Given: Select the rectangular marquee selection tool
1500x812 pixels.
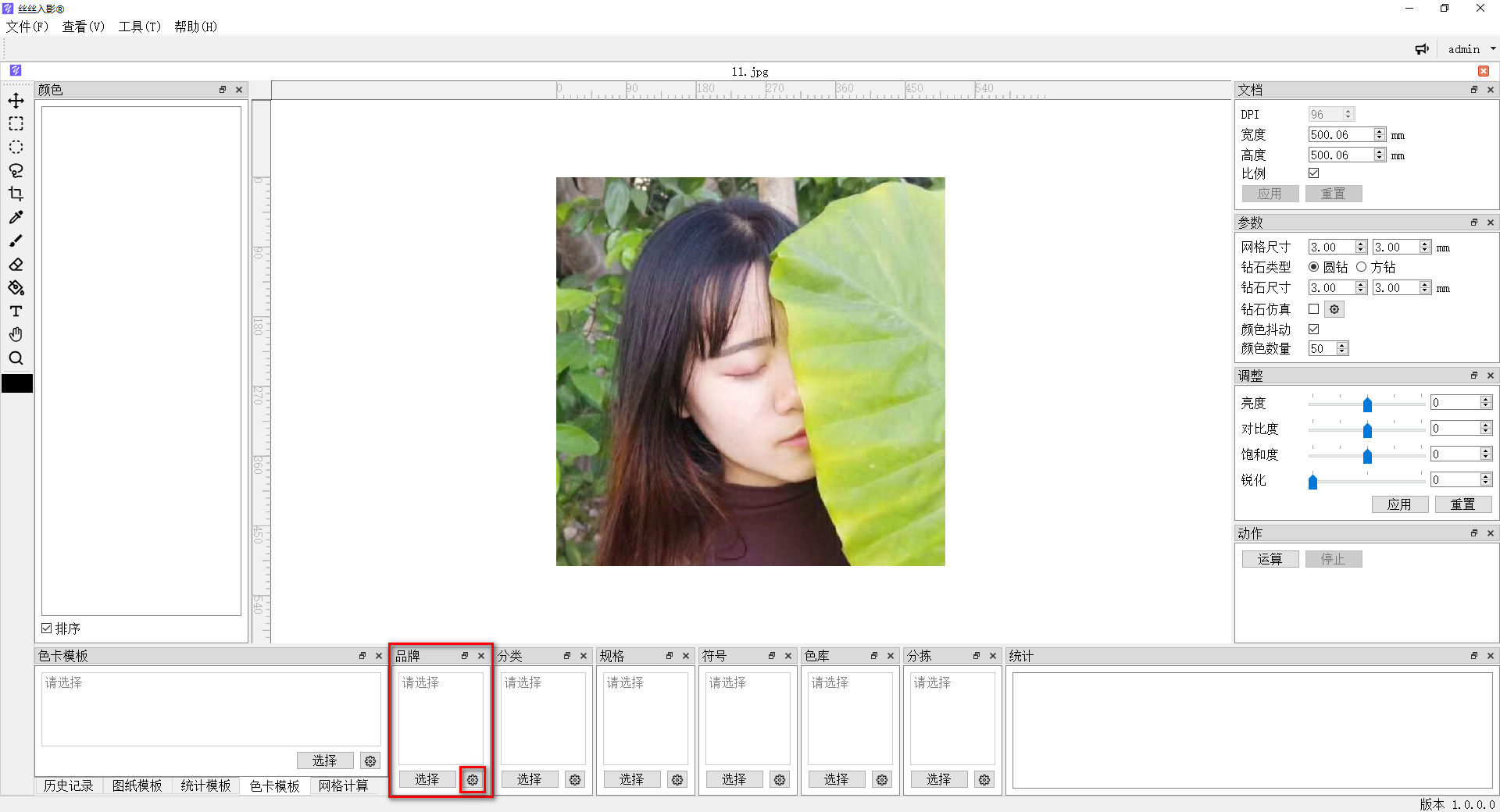Looking at the screenshot, I should click(16, 124).
